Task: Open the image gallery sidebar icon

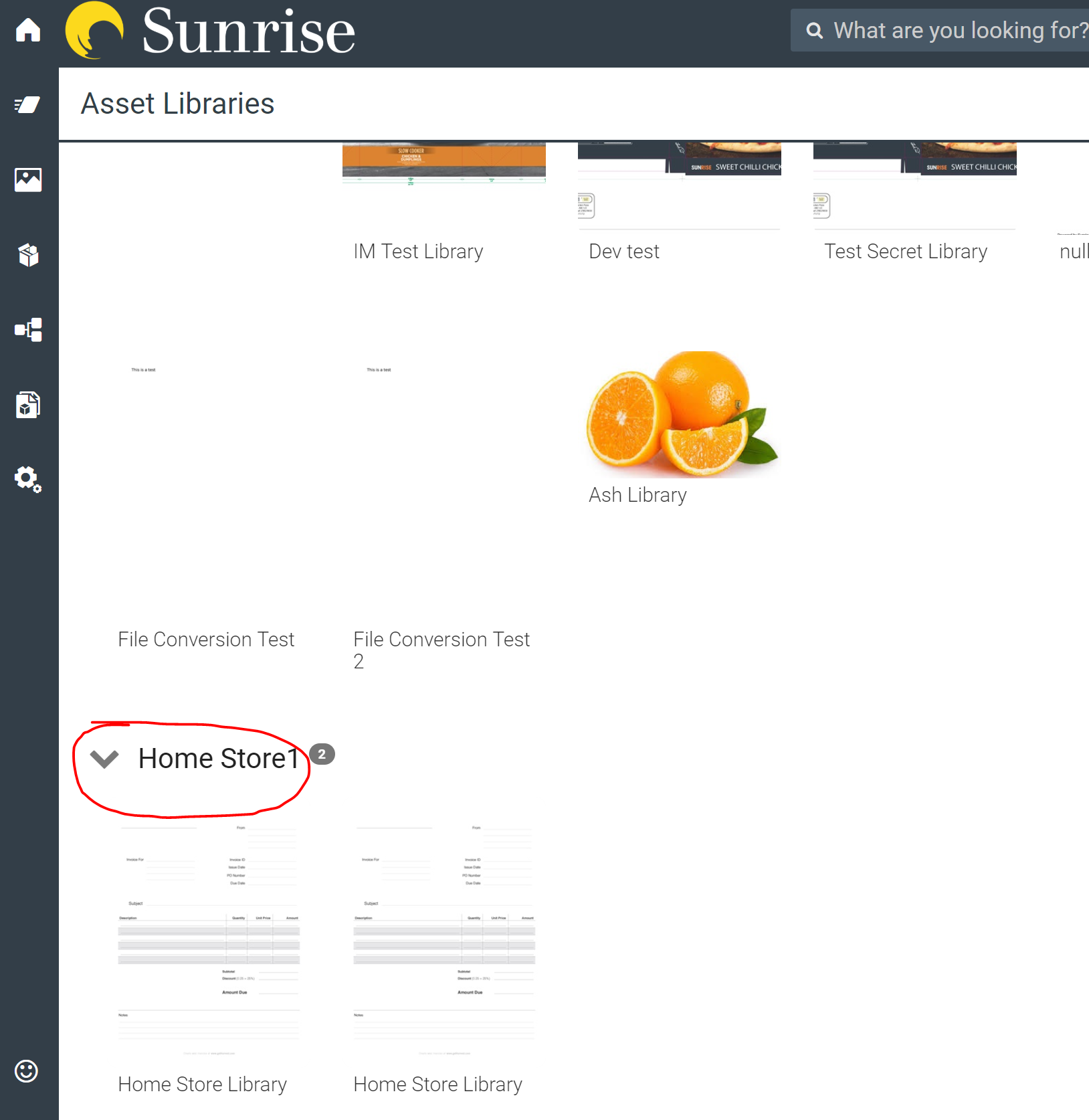Action: [28, 180]
